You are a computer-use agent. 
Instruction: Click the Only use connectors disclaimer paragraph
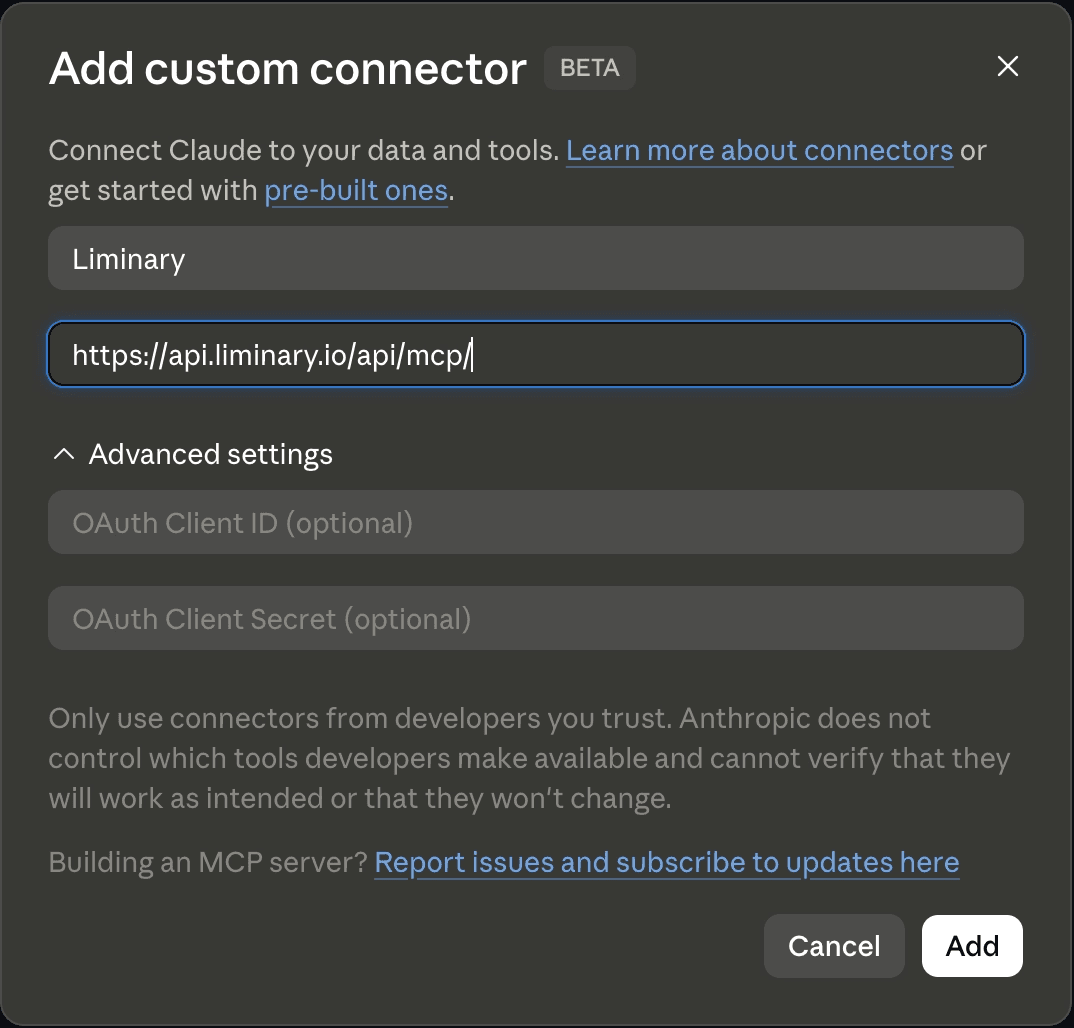(x=529, y=758)
